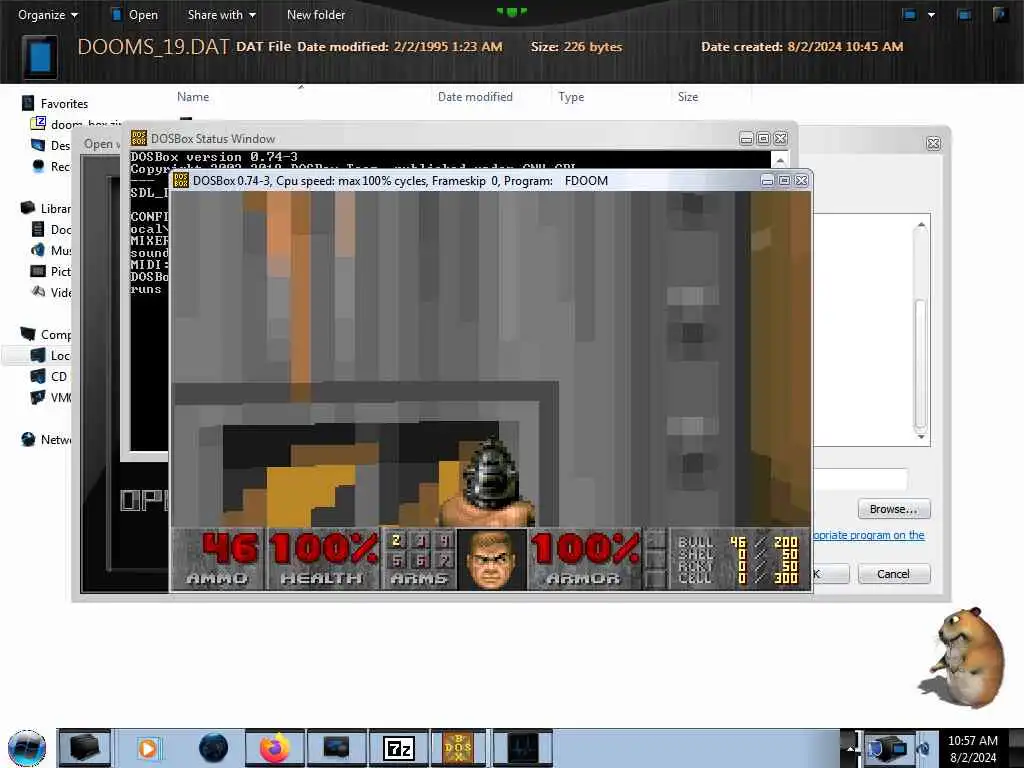Click the VM shared drive icon in navigation pane
Screen dimensions: 1024x768
(x=38, y=397)
